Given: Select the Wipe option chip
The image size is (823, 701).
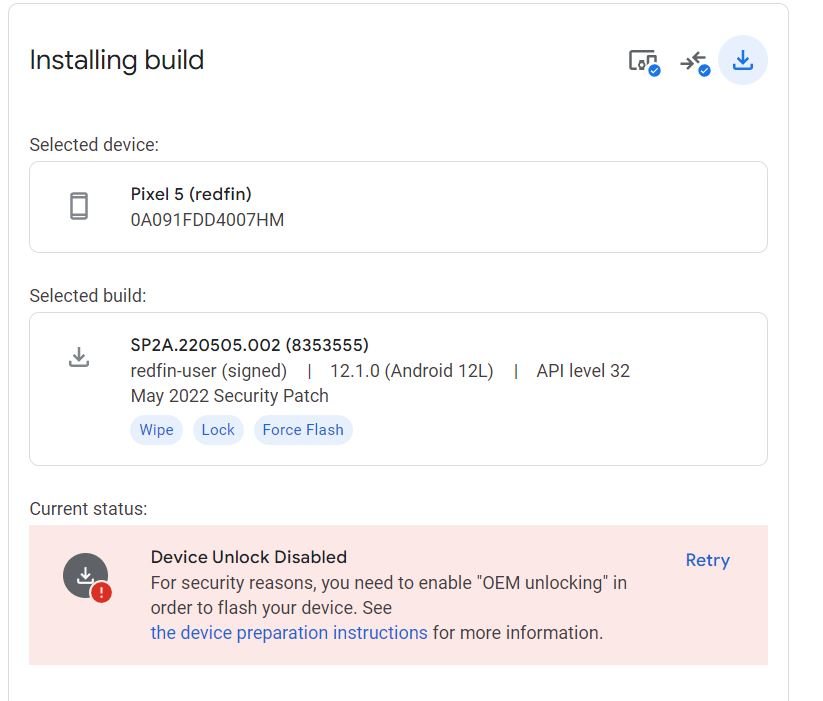Looking at the screenshot, I should click(x=156, y=430).
